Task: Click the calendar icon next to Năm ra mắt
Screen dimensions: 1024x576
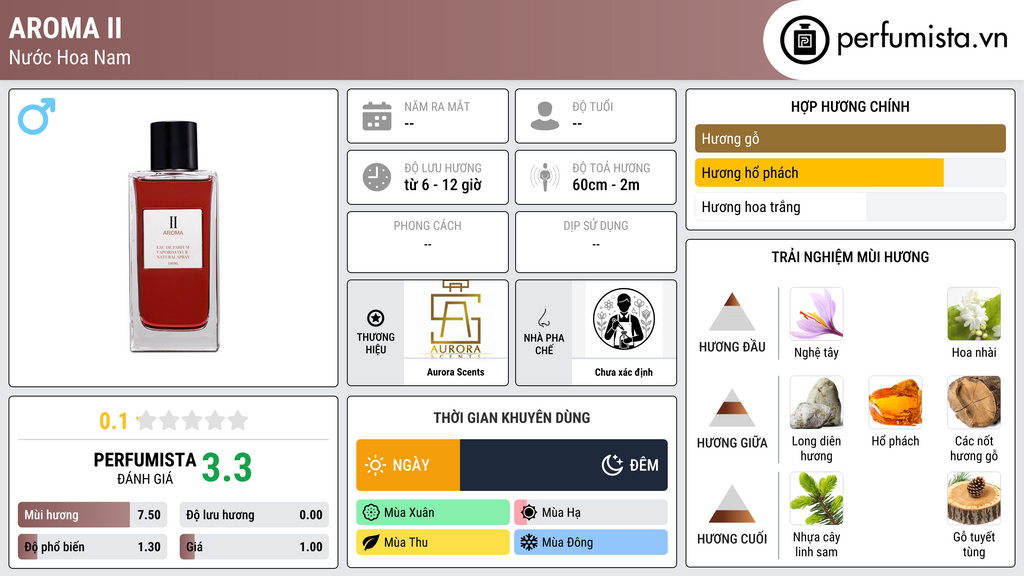Action: (x=377, y=116)
